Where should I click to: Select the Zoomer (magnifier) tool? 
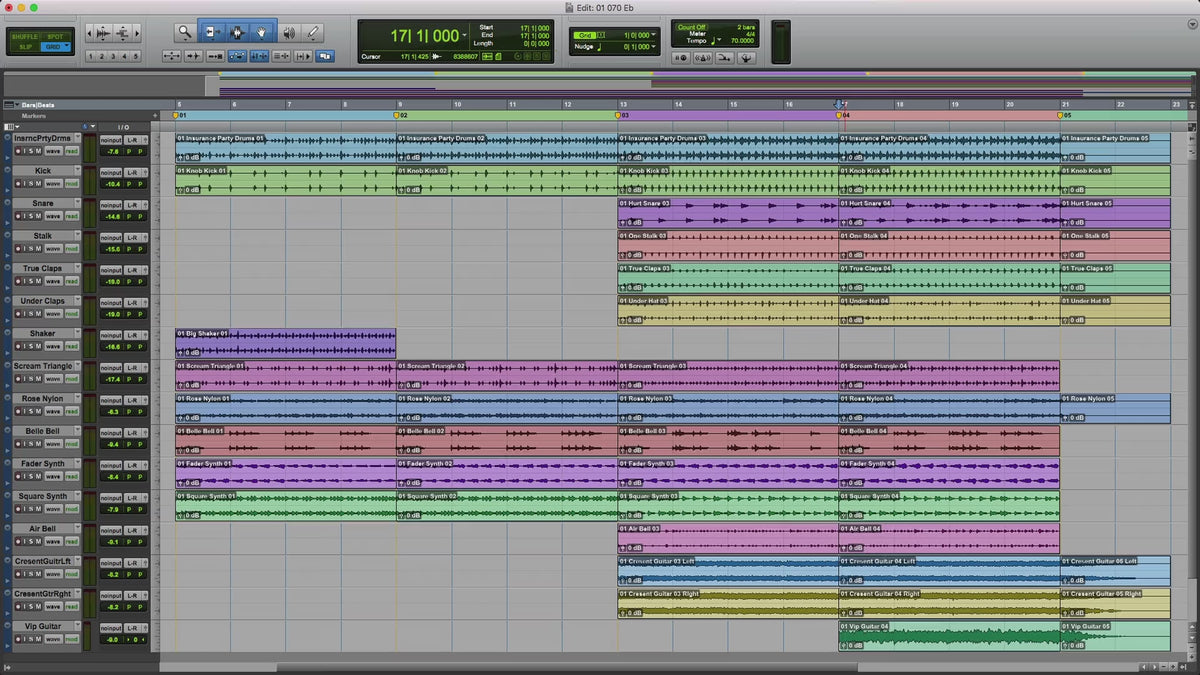coord(185,33)
